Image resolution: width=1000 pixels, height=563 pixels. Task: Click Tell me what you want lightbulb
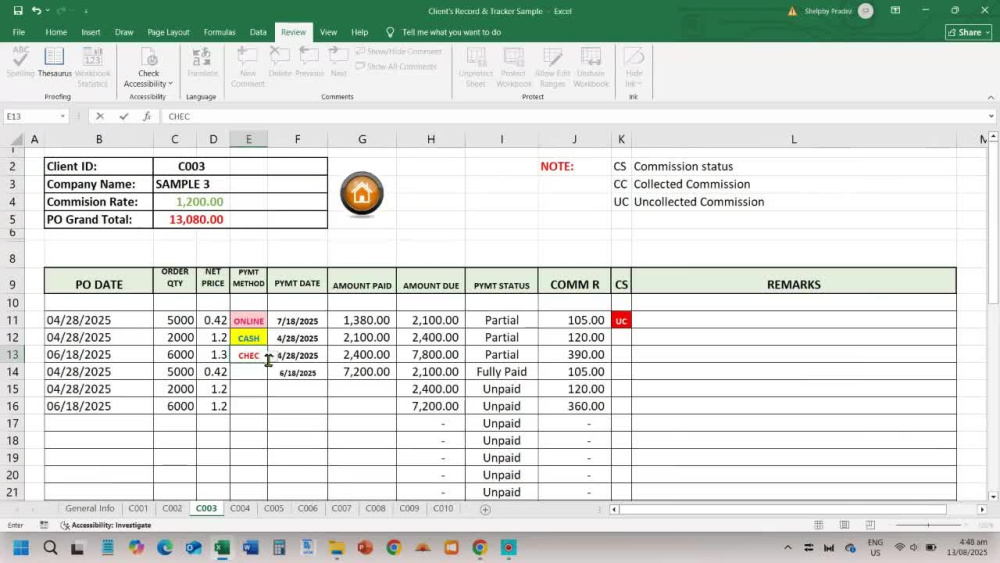[x=390, y=32]
